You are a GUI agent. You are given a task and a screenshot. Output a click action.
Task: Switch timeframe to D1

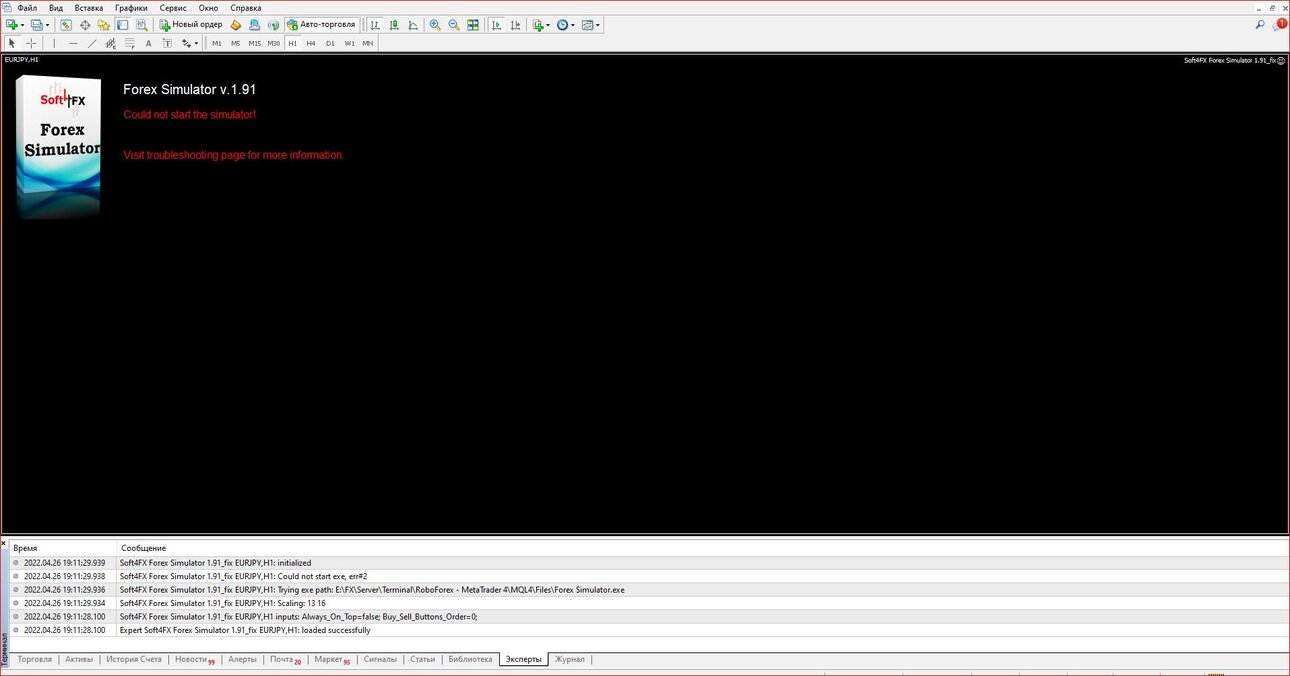(x=330, y=43)
